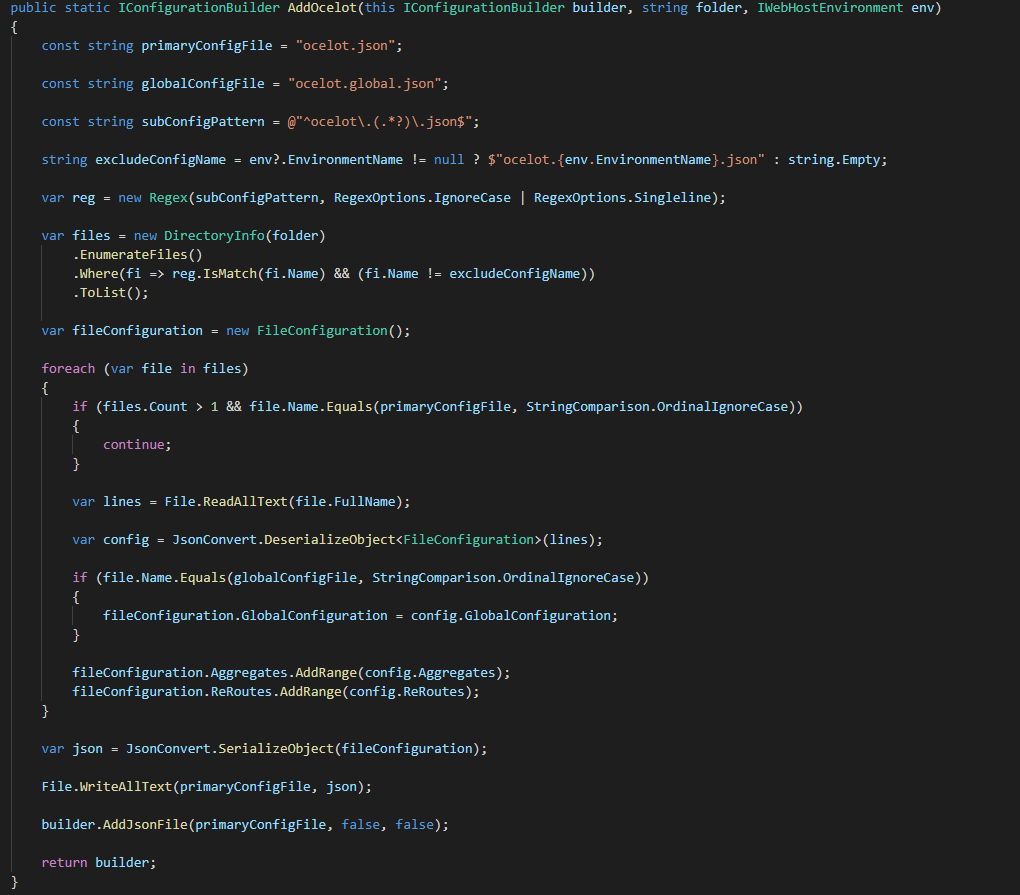Click RegexOptions.IgnoreCase in the Regex call
This screenshot has height=895, width=1020.
tap(422, 197)
